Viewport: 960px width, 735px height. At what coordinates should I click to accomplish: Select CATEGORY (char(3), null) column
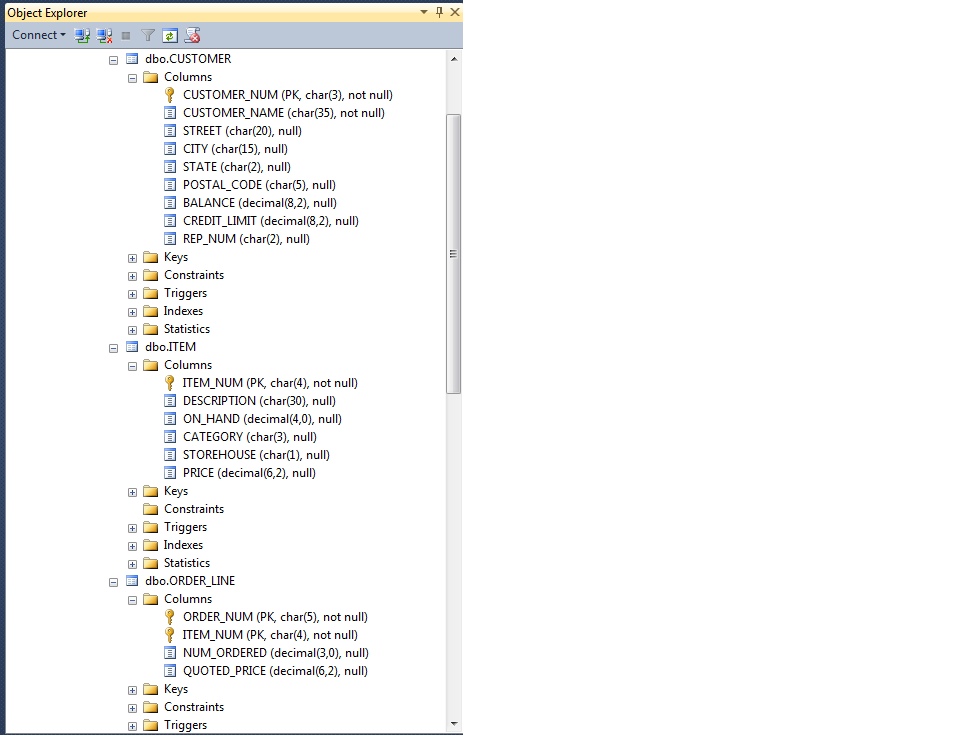pos(250,437)
